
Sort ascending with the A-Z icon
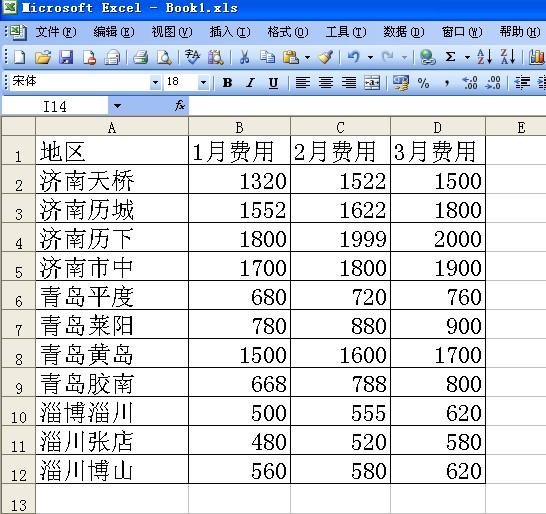pos(484,57)
